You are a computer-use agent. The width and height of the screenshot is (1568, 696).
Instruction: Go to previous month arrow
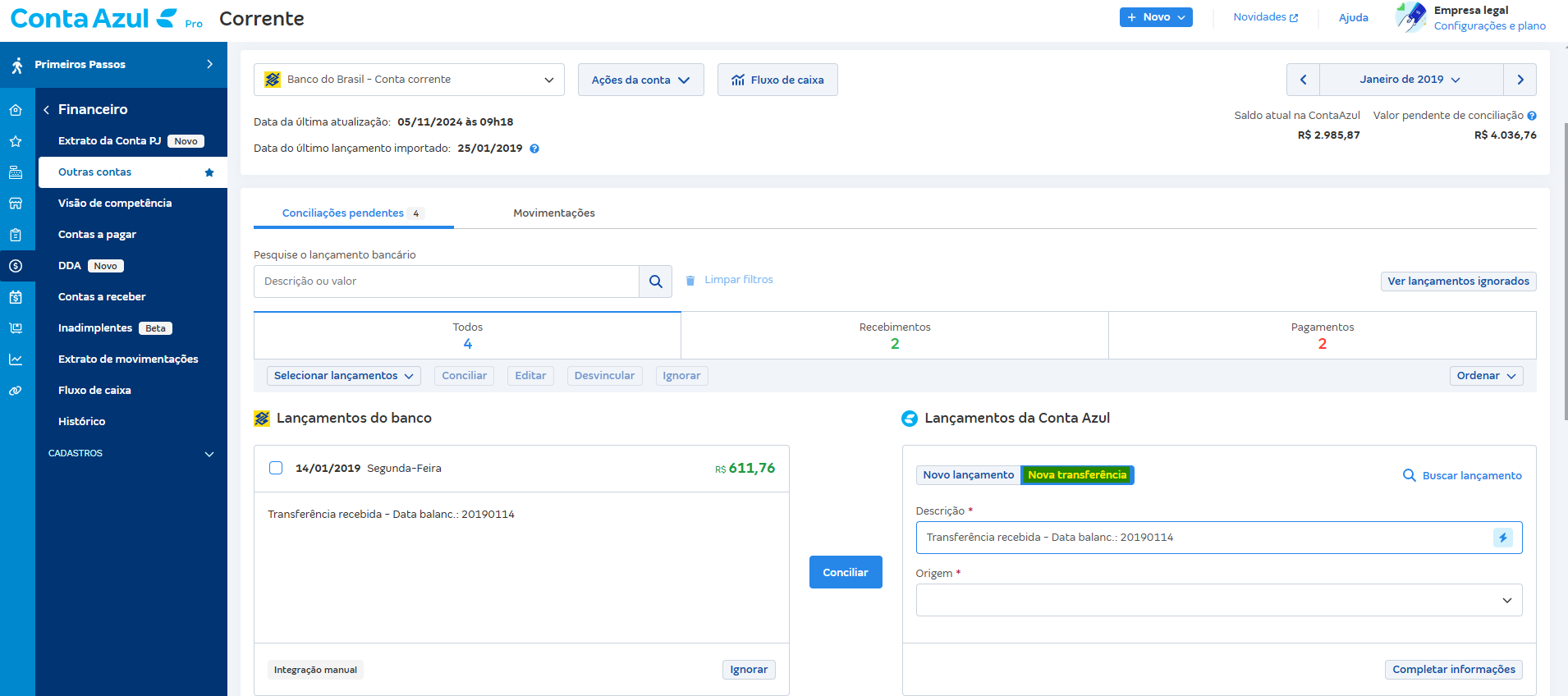tap(1303, 80)
